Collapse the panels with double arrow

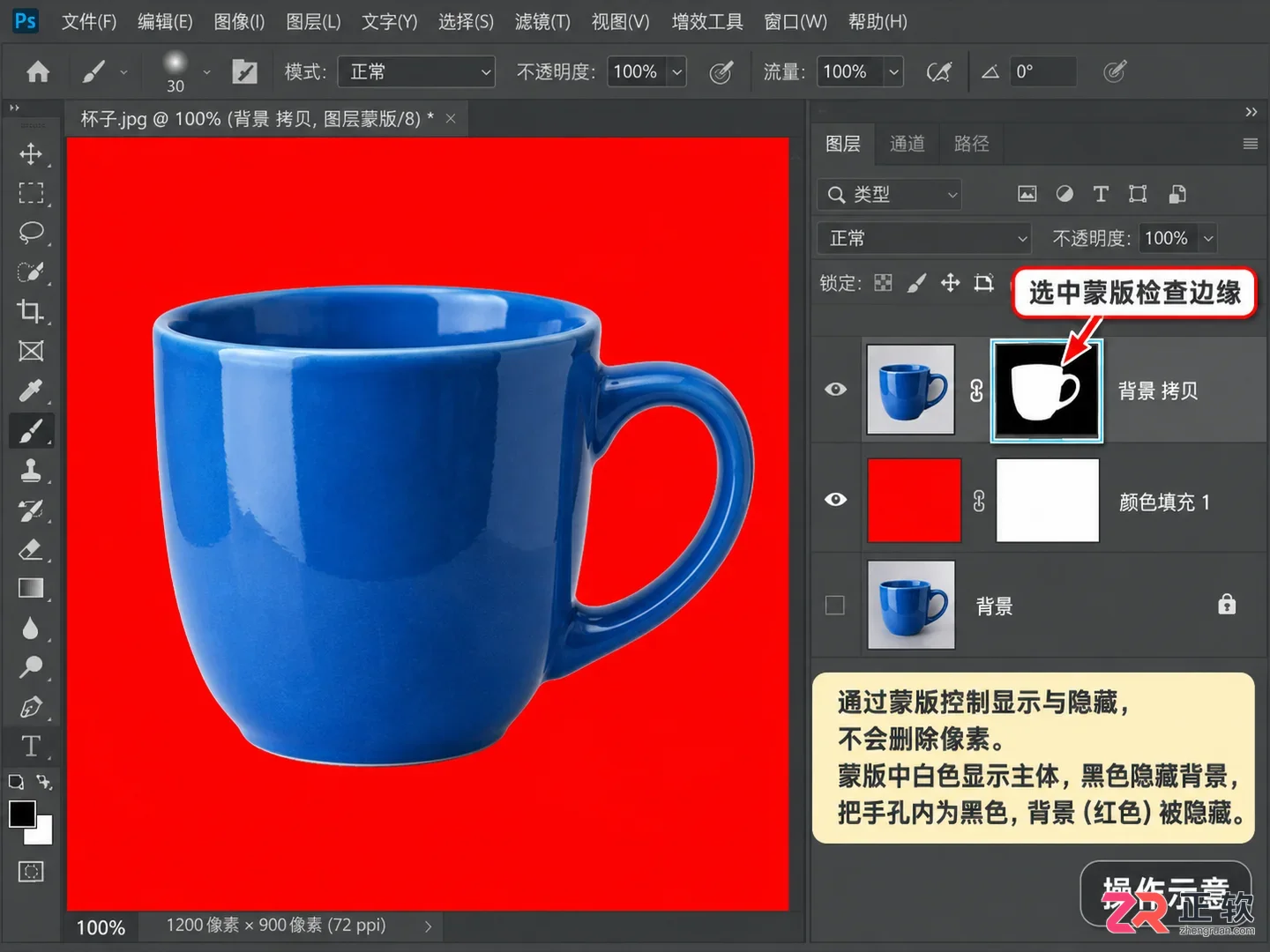click(1251, 112)
